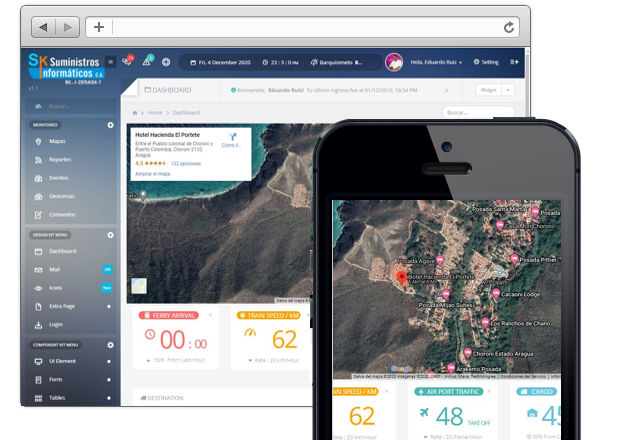Close the Ferry Arrival widget
Screen dimensions: 620x440
pyautogui.click(x=210, y=315)
